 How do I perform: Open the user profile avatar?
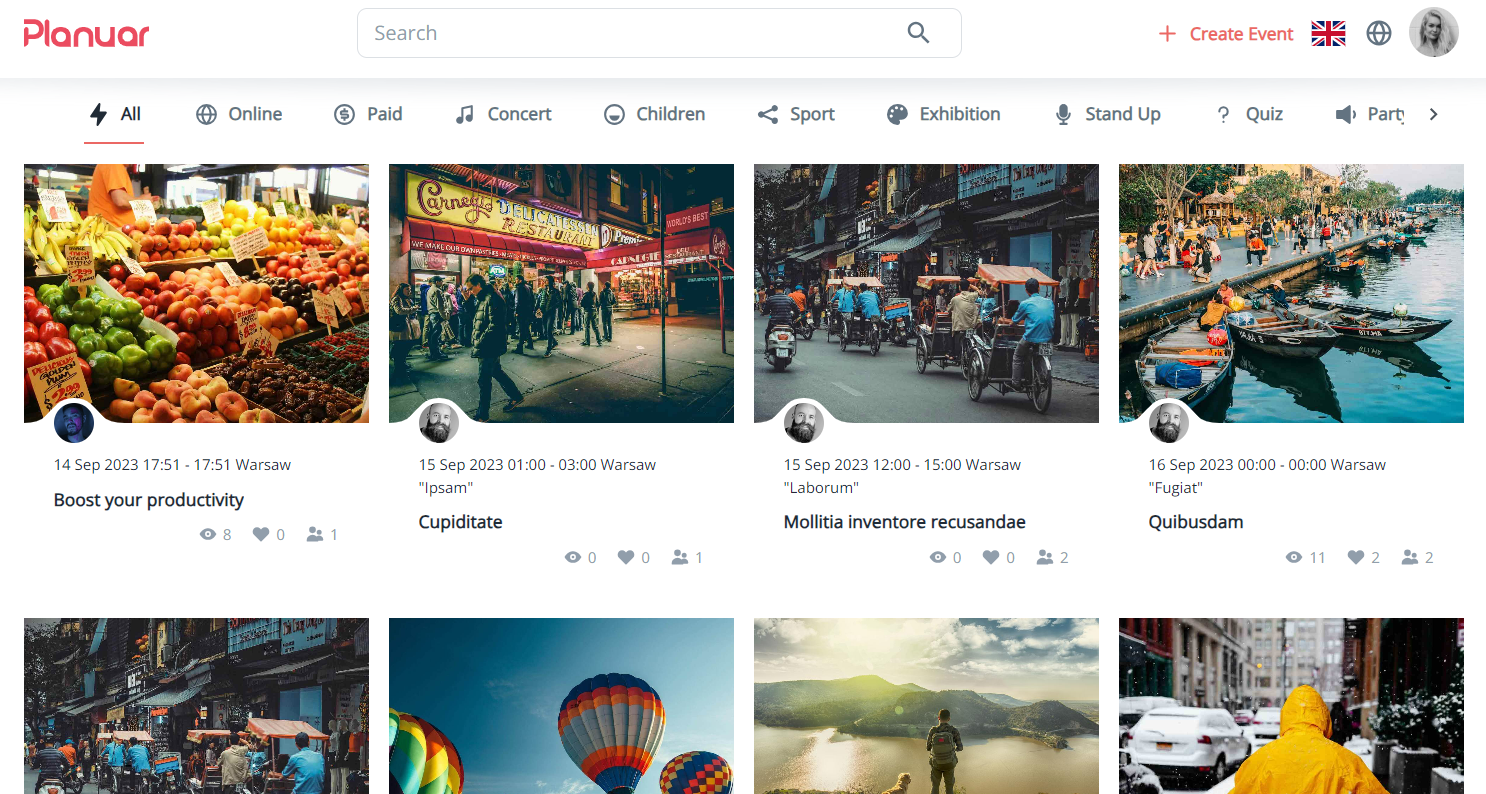1434,33
